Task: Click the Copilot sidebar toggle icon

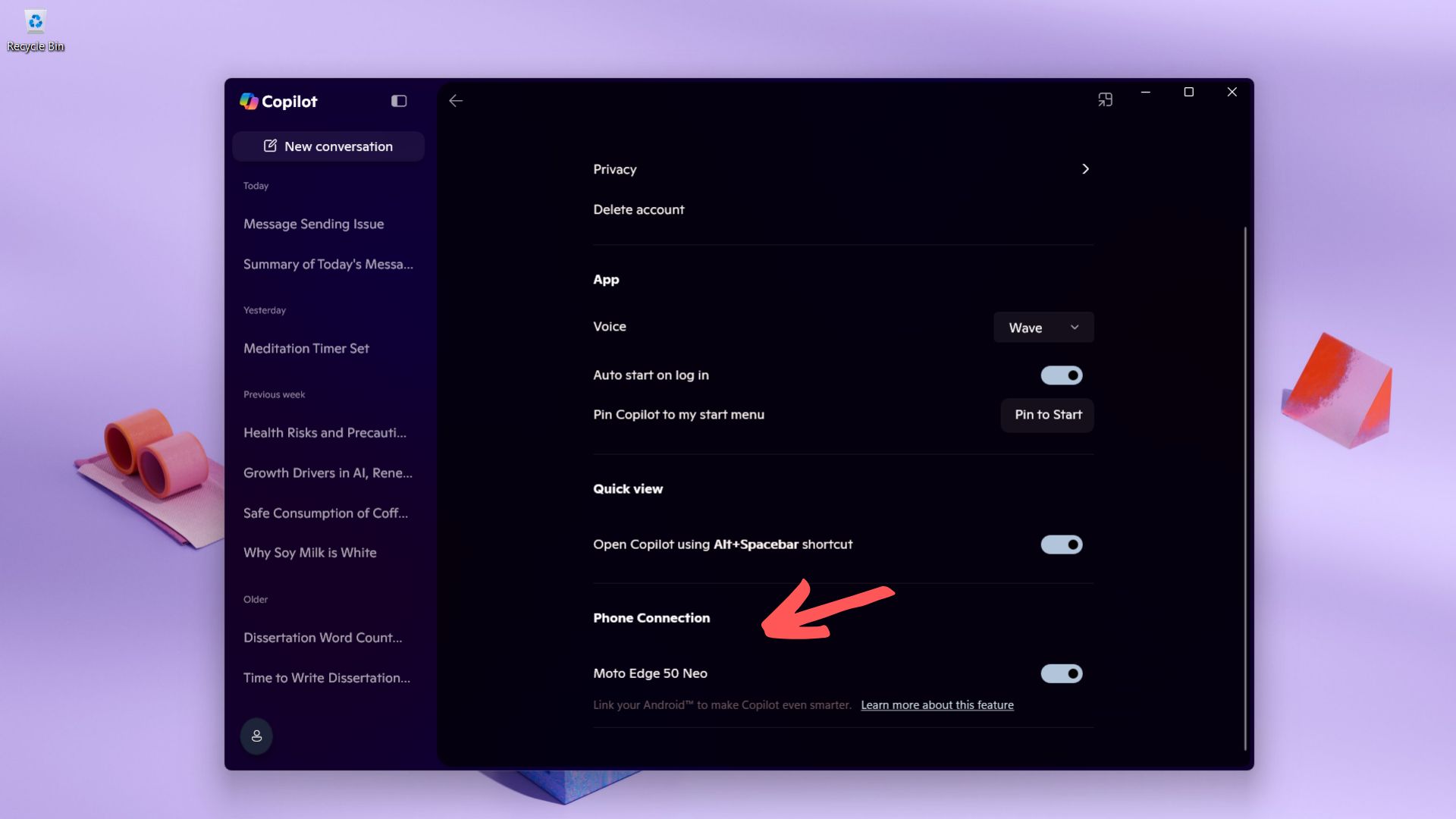Action: (398, 100)
